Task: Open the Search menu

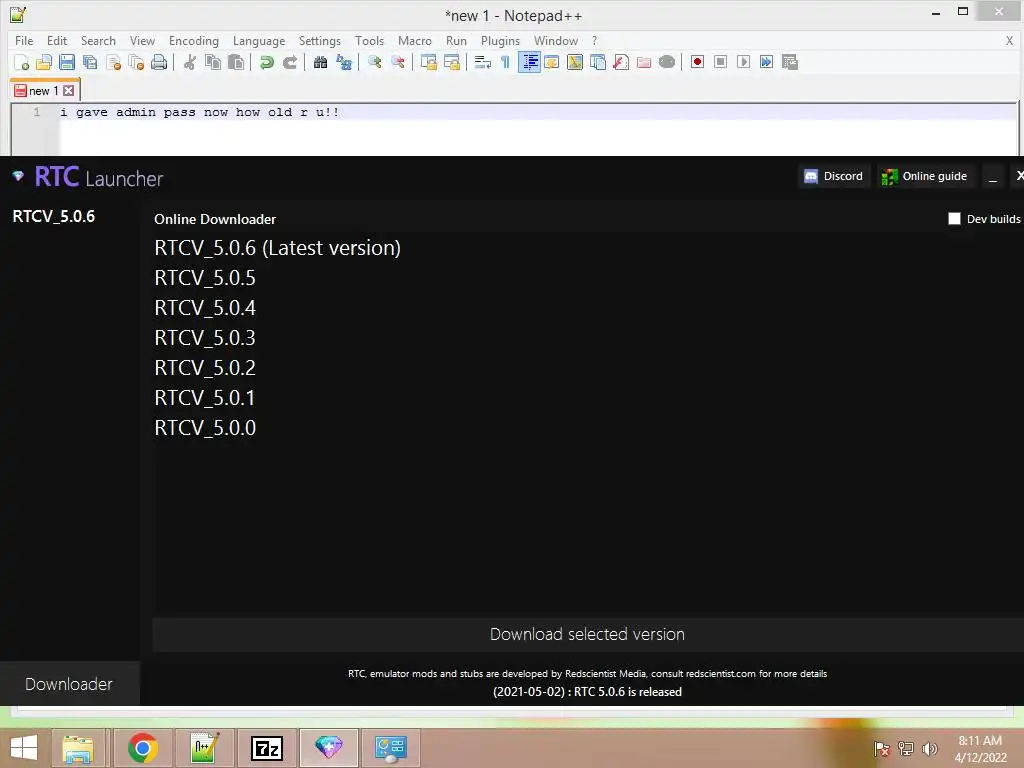Action: click(98, 40)
